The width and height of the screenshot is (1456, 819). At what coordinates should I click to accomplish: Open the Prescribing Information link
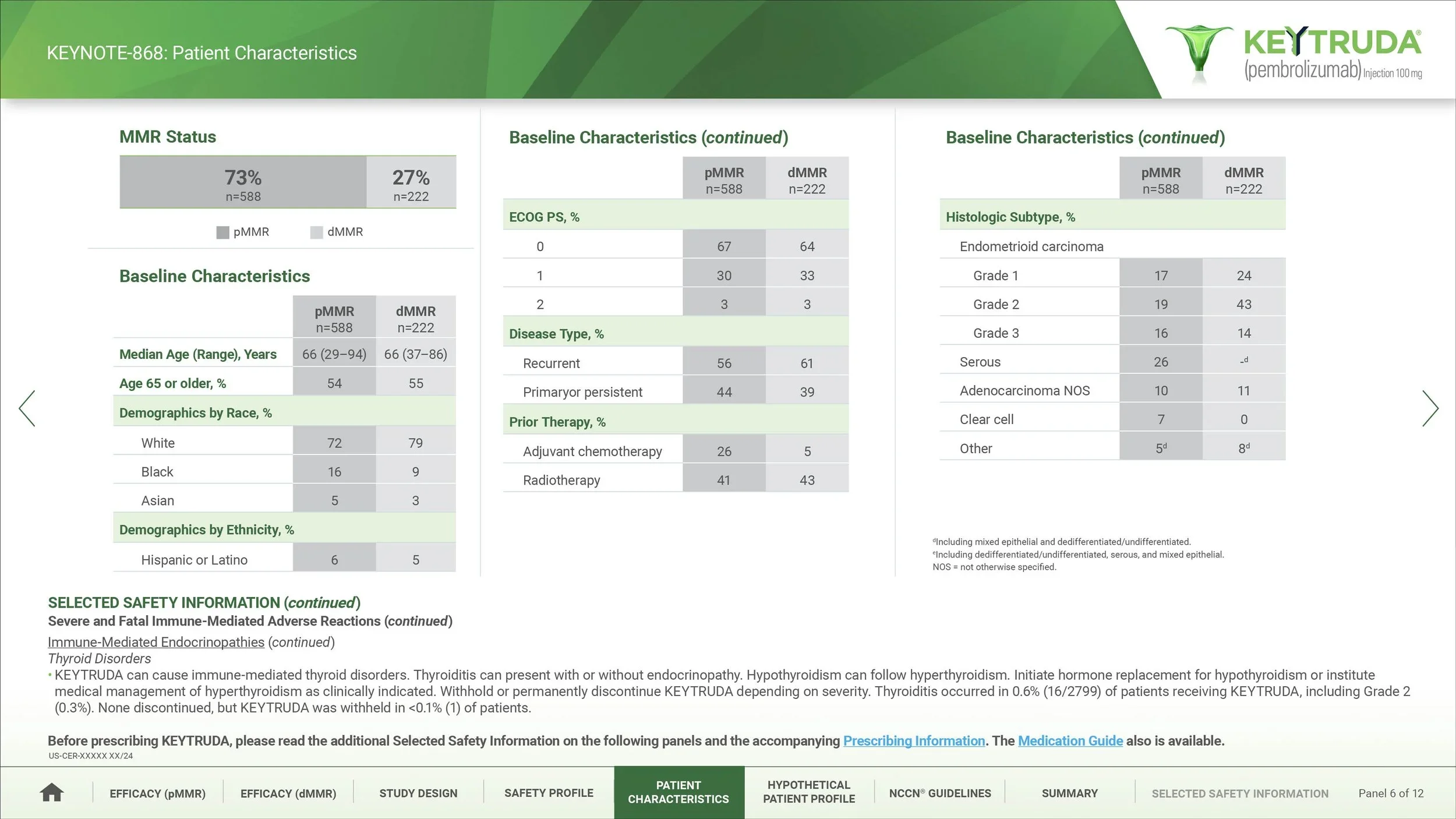coord(914,741)
